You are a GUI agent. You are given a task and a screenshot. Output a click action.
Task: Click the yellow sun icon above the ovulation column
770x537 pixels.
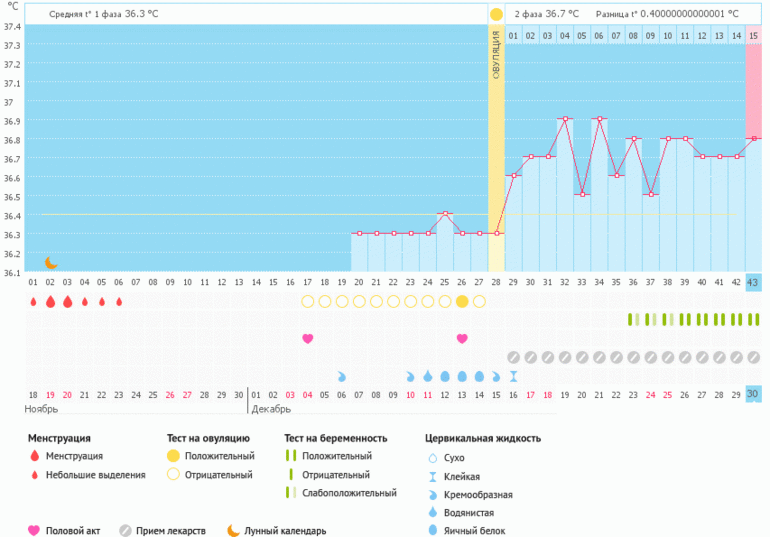pyautogui.click(x=496, y=14)
